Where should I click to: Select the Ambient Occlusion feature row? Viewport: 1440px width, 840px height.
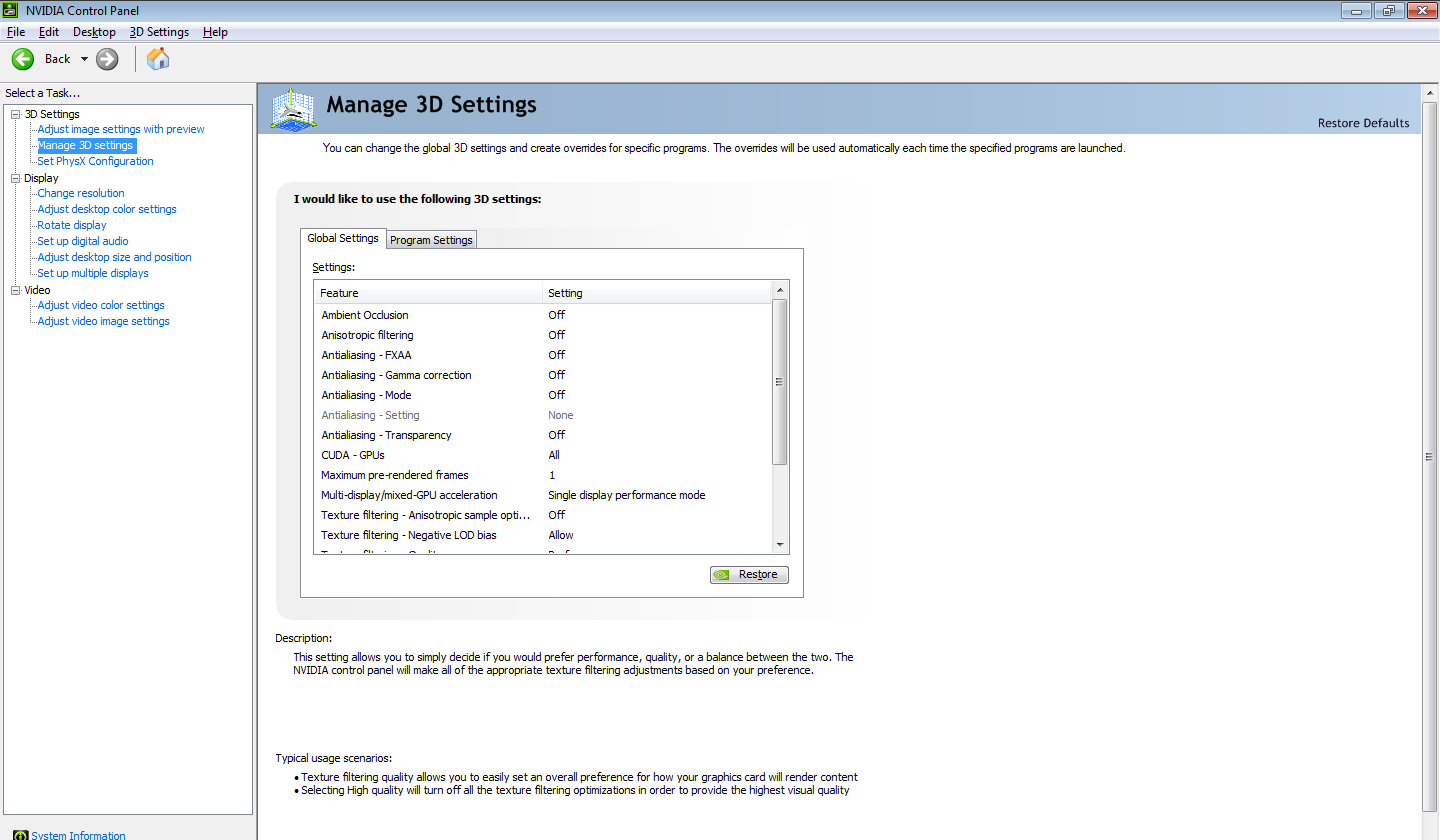click(x=543, y=315)
